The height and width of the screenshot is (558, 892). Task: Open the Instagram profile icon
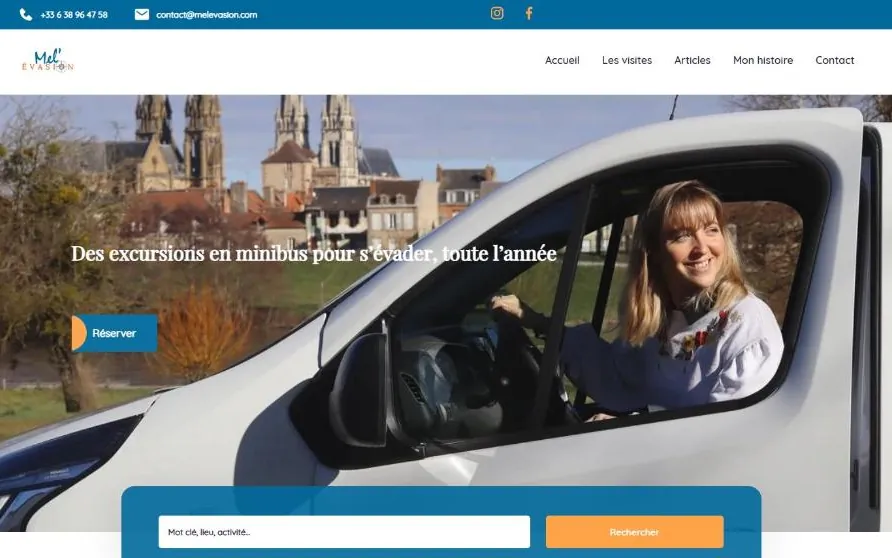pyautogui.click(x=497, y=13)
